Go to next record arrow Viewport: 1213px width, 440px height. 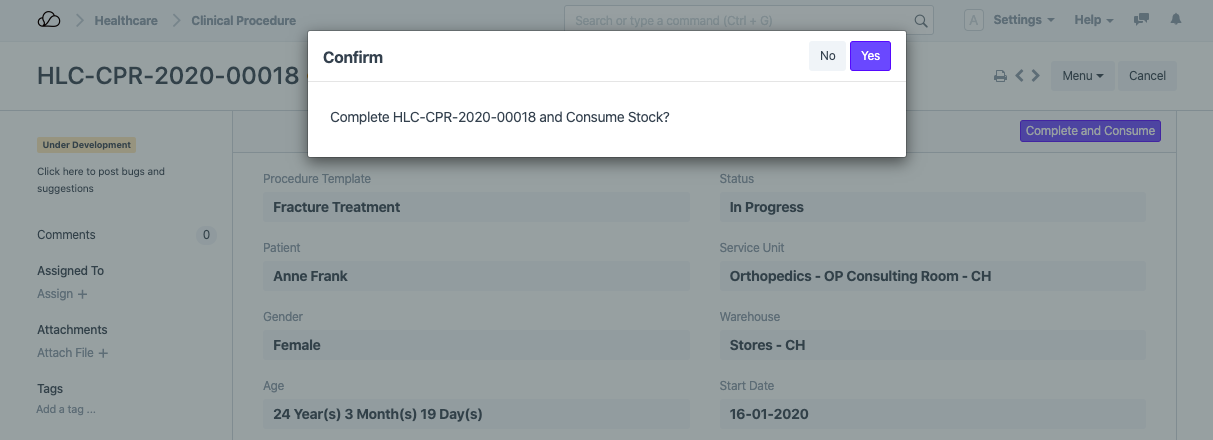(x=1036, y=76)
